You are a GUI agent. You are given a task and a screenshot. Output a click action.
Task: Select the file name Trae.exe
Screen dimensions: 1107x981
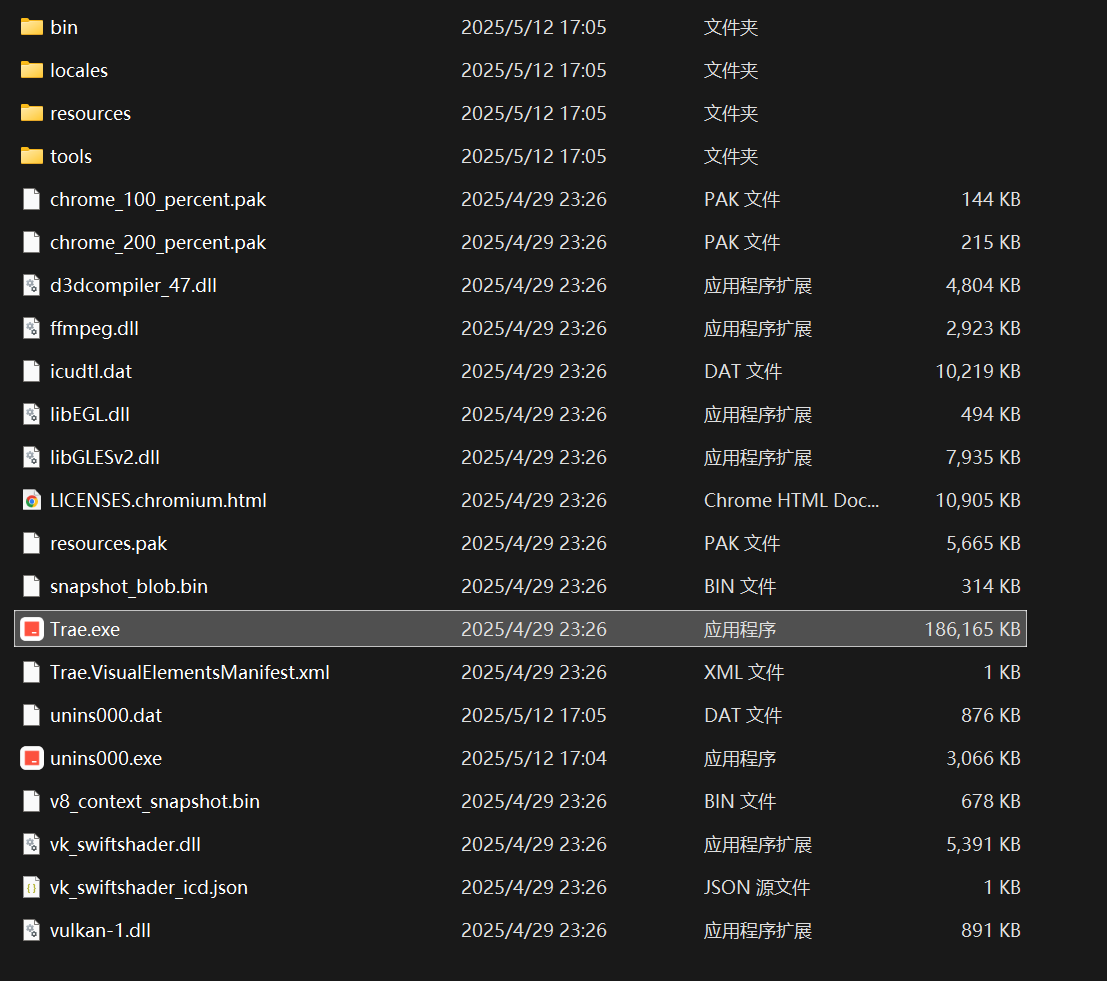(x=85, y=629)
